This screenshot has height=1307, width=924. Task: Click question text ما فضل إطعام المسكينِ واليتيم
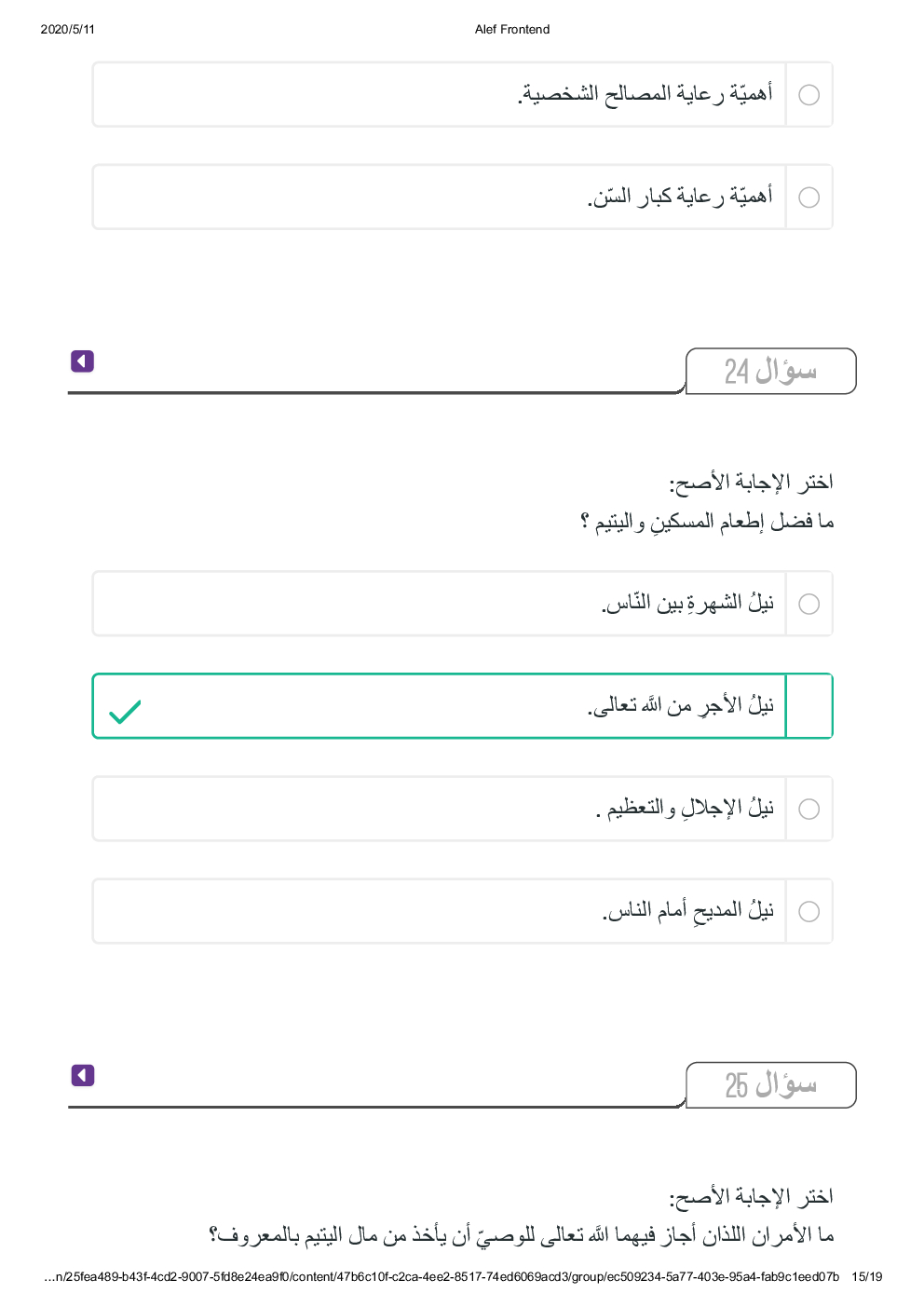[x=707, y=522]
